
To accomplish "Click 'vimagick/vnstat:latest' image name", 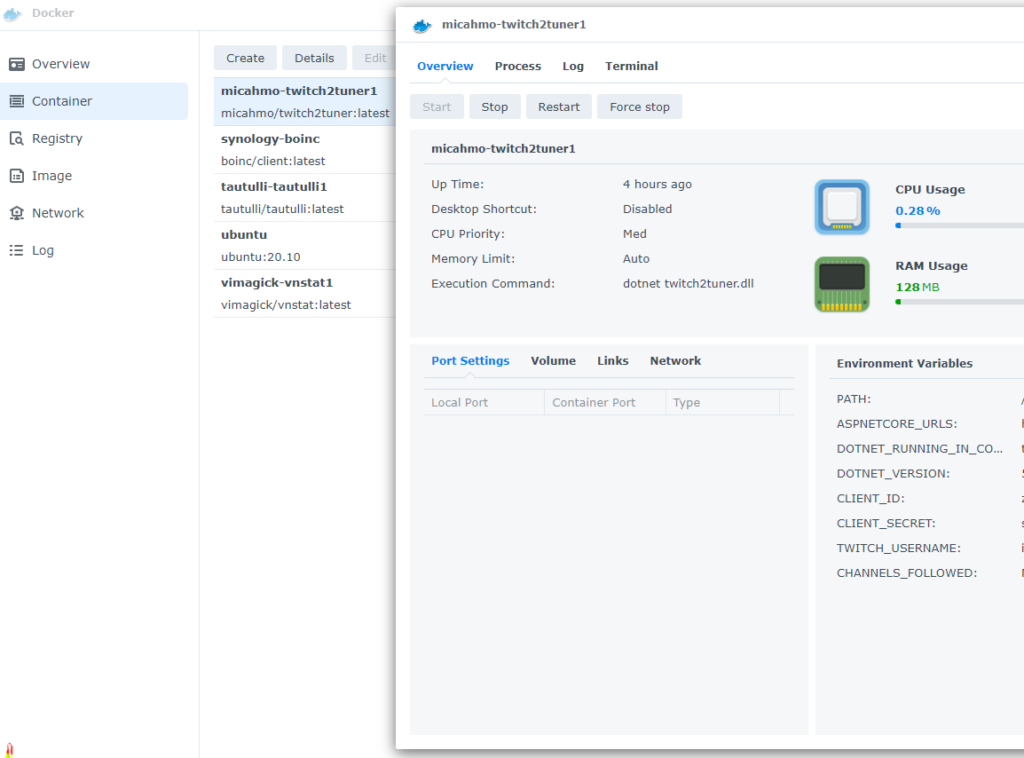I will pyautogui.click(x=286, y=305).
